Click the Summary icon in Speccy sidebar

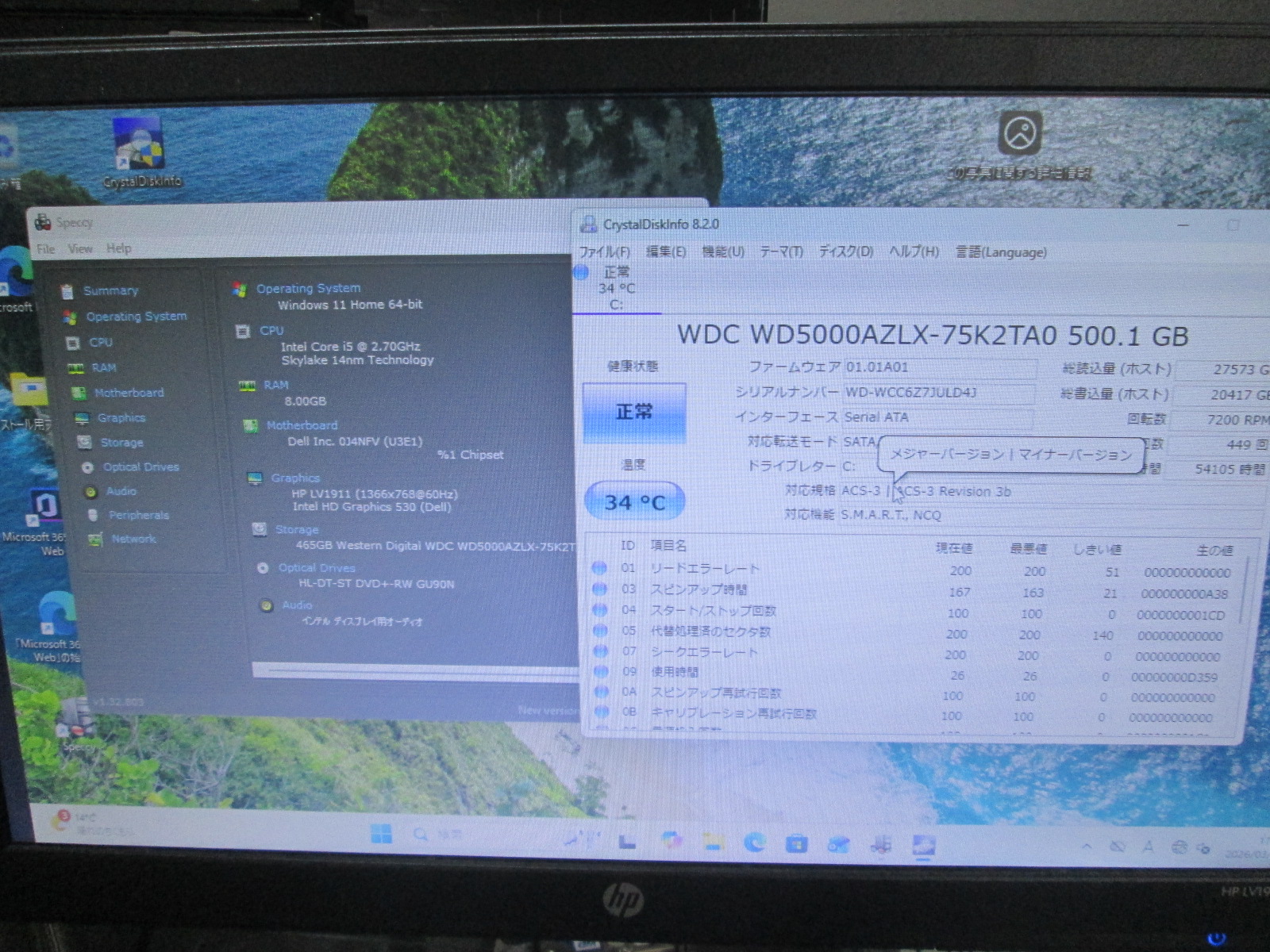(x=67, y=291)
